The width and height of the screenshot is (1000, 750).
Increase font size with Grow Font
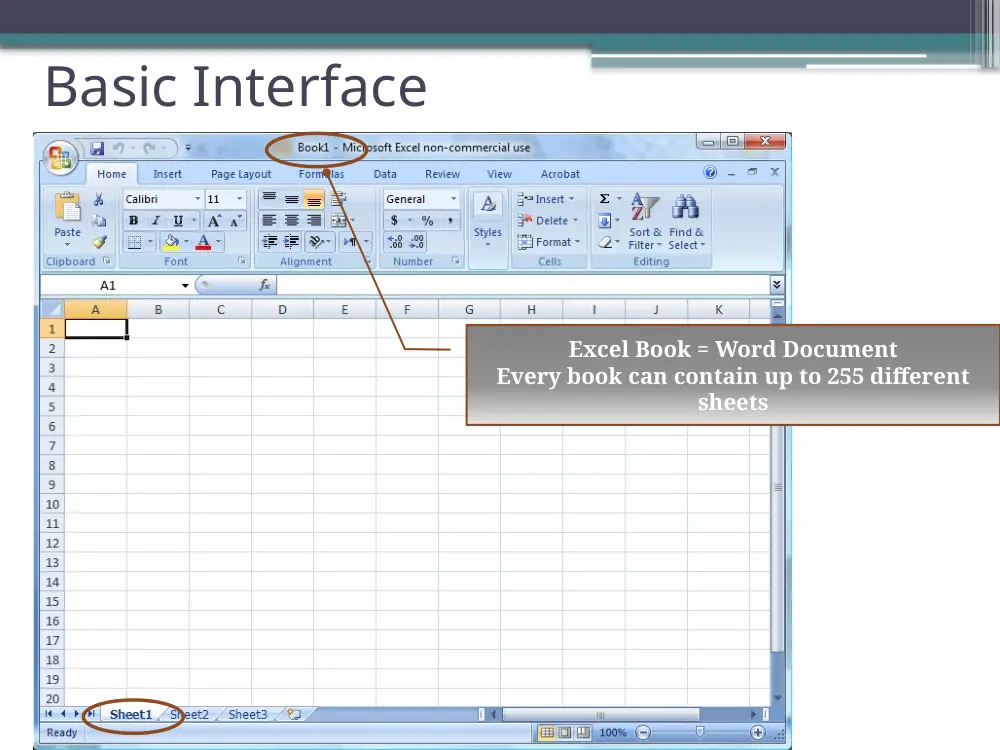click(x=214, y=221)
